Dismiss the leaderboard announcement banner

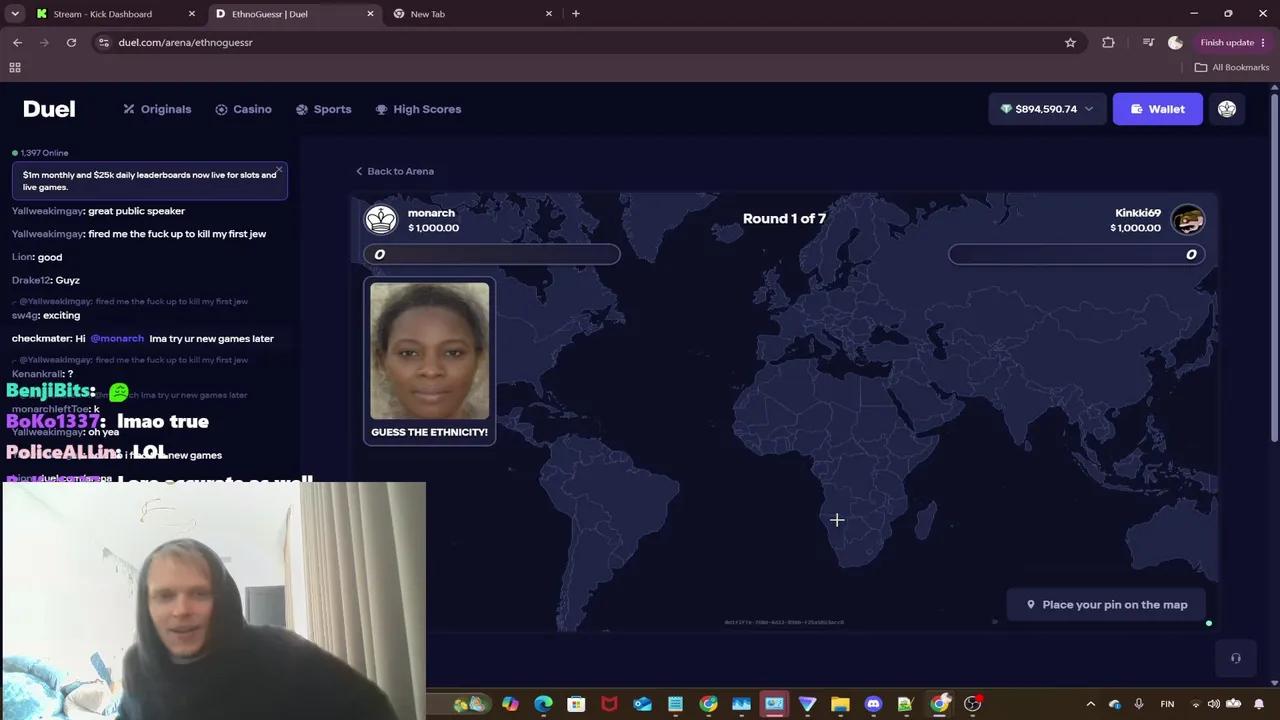point(279,170)
